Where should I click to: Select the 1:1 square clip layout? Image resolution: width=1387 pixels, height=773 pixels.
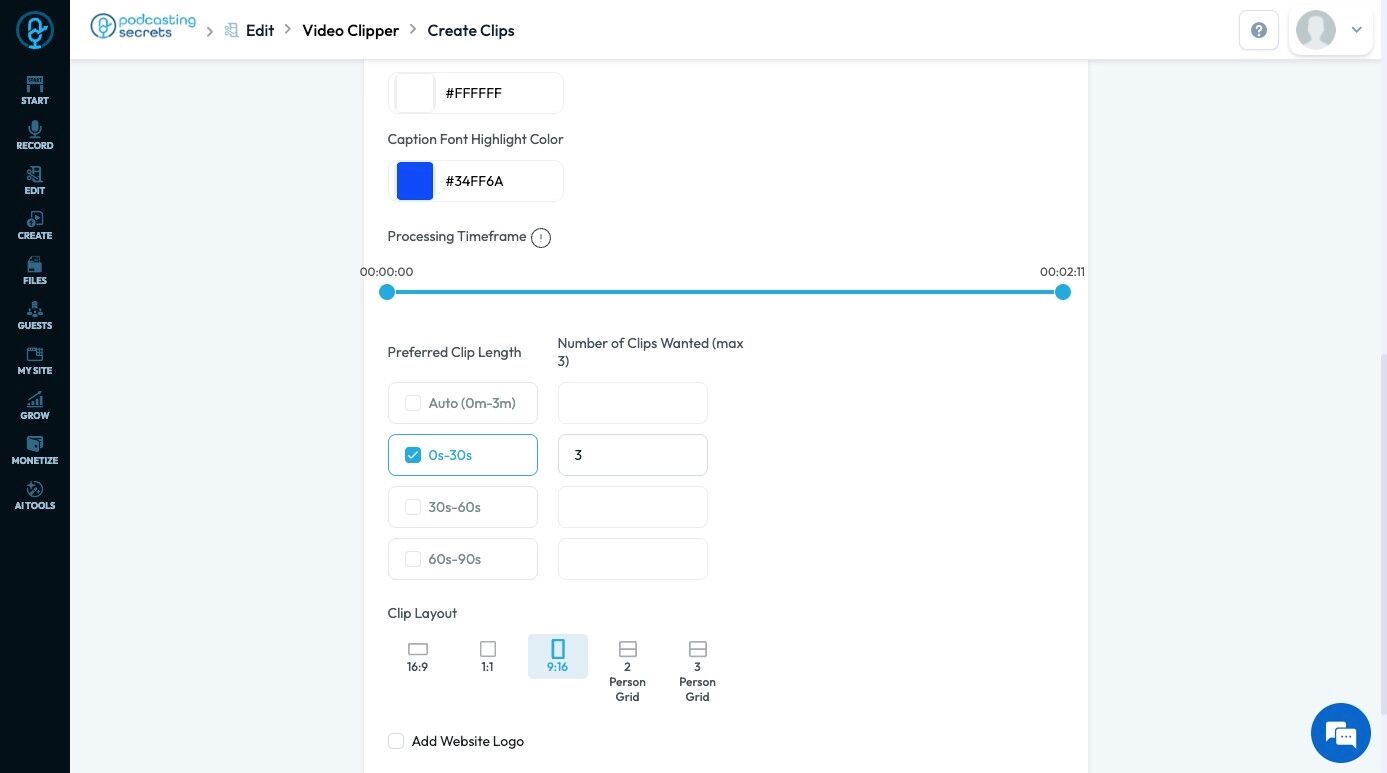click(x=488, y=656)
